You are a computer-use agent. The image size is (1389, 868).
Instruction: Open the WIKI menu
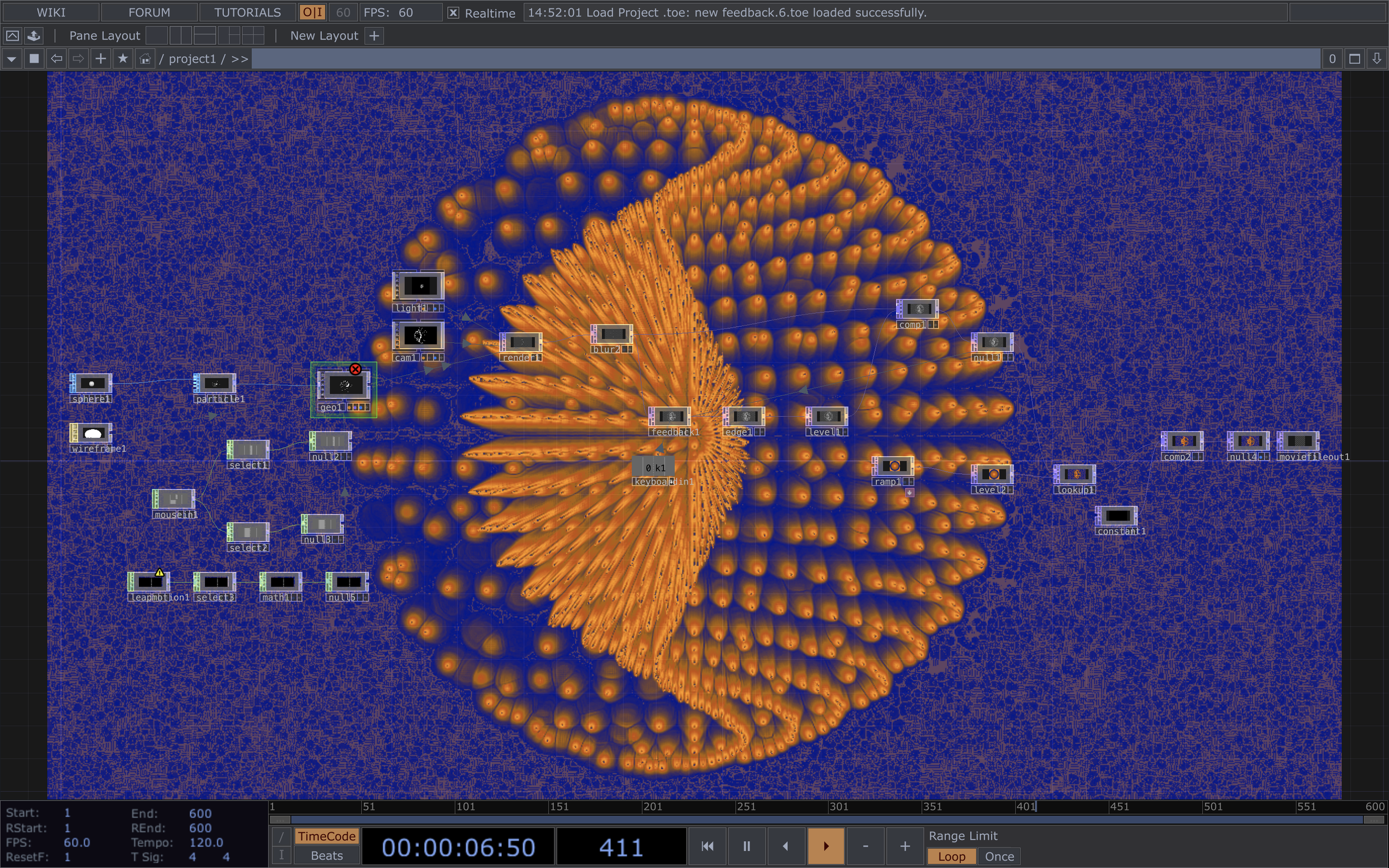coord(51,13)
